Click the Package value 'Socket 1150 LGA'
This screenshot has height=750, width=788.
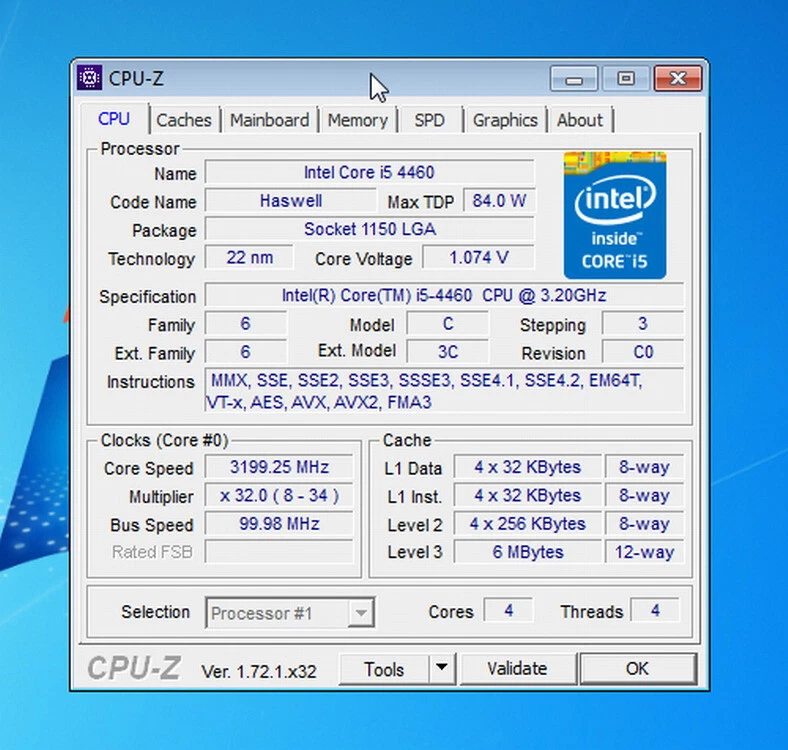coord(369,229)
